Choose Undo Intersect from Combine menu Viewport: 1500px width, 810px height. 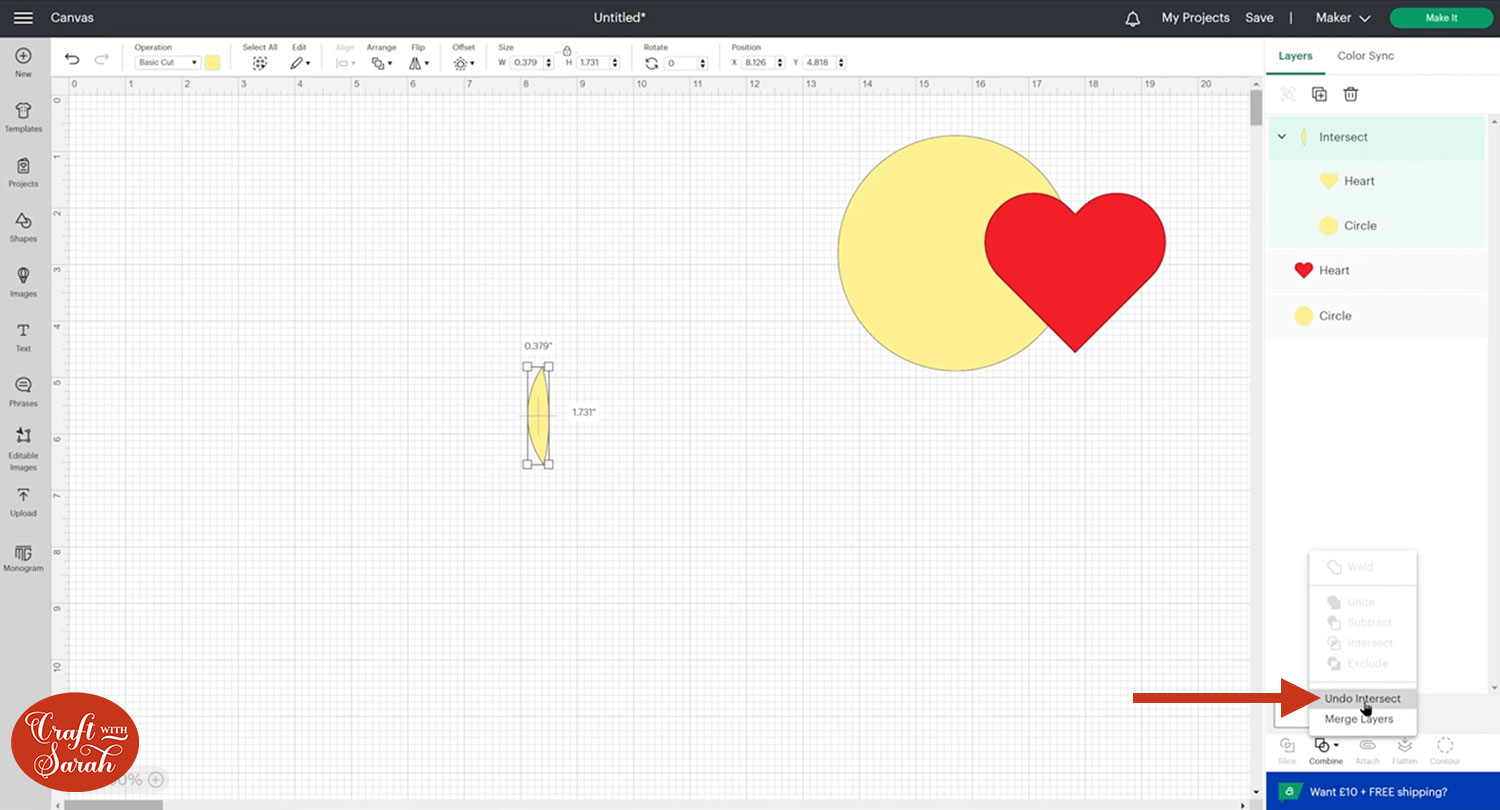[1362, 698]
